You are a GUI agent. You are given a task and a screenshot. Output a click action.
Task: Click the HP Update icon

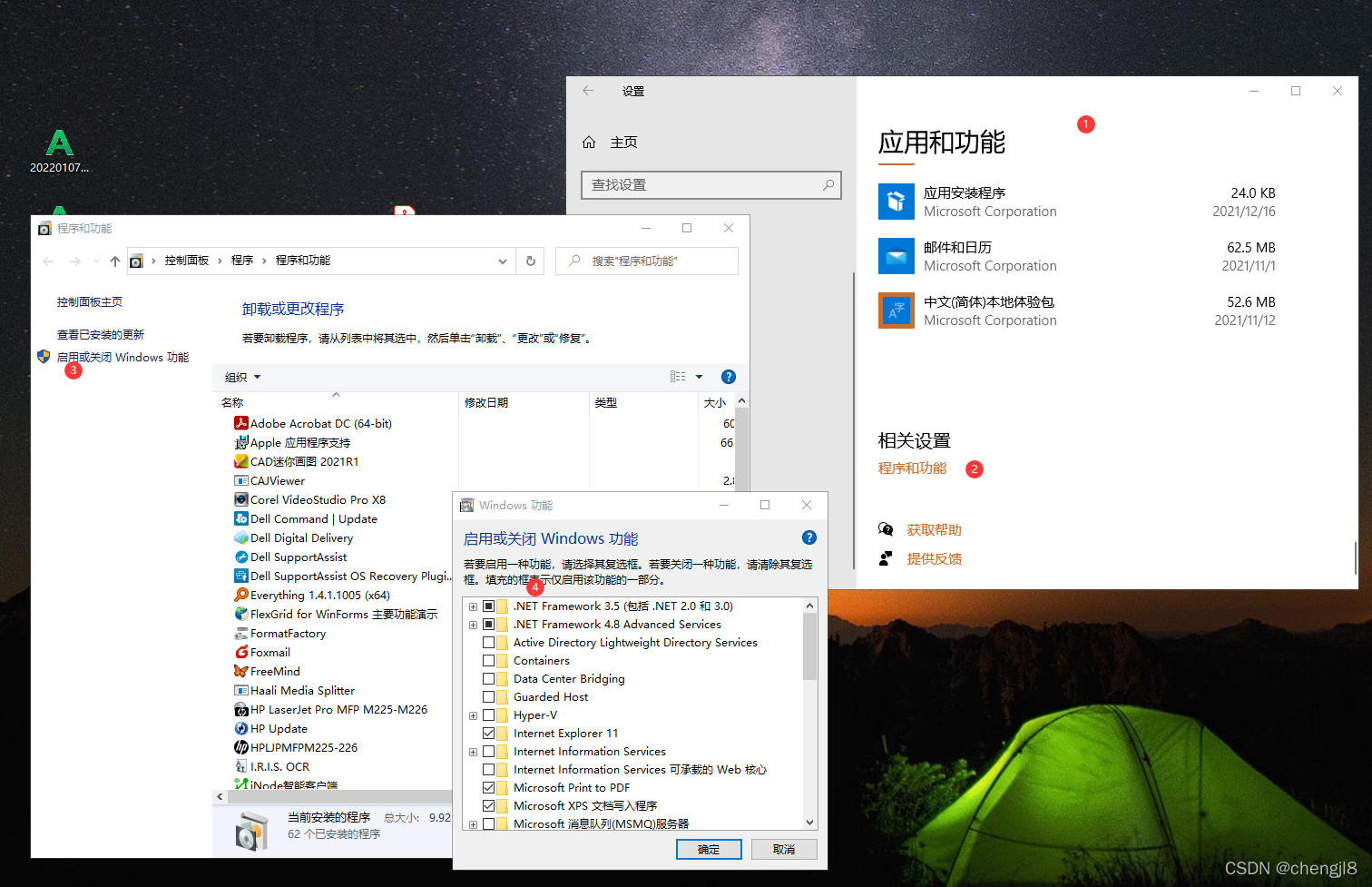241,728
